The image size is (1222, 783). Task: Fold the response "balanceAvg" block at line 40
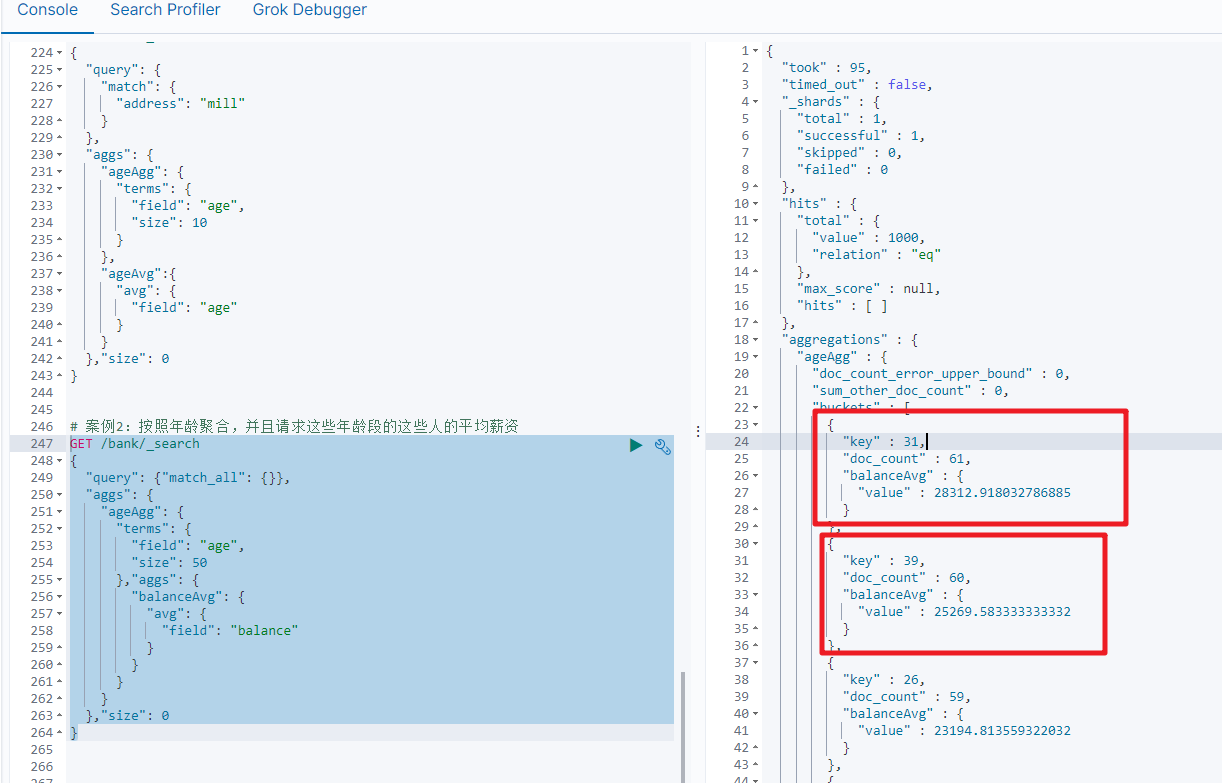click(x=755, y=713)
